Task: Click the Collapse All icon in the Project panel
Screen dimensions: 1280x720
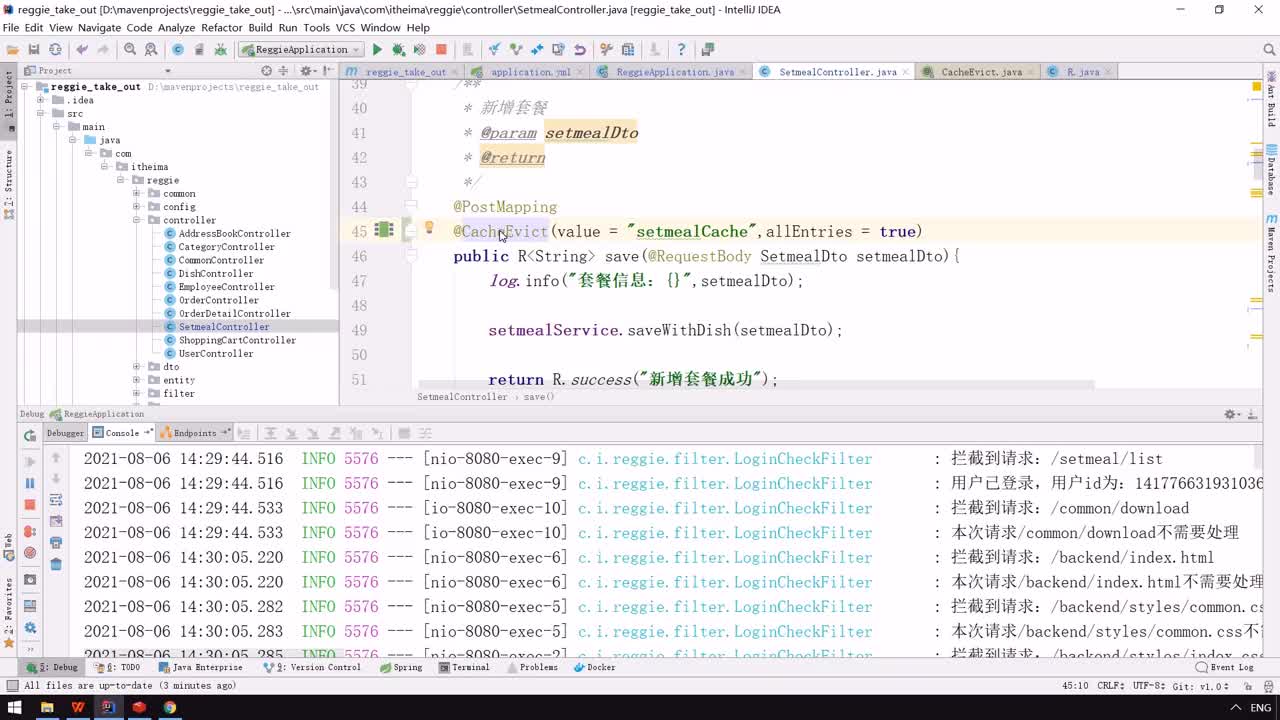Action: tap(285, 71)
